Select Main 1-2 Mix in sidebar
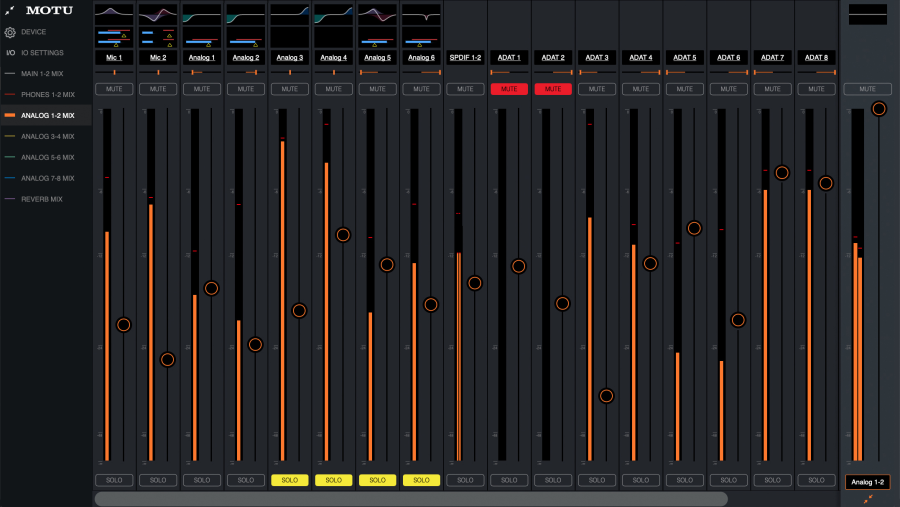The width and height of the screenshot is (900, 507). 42,73
